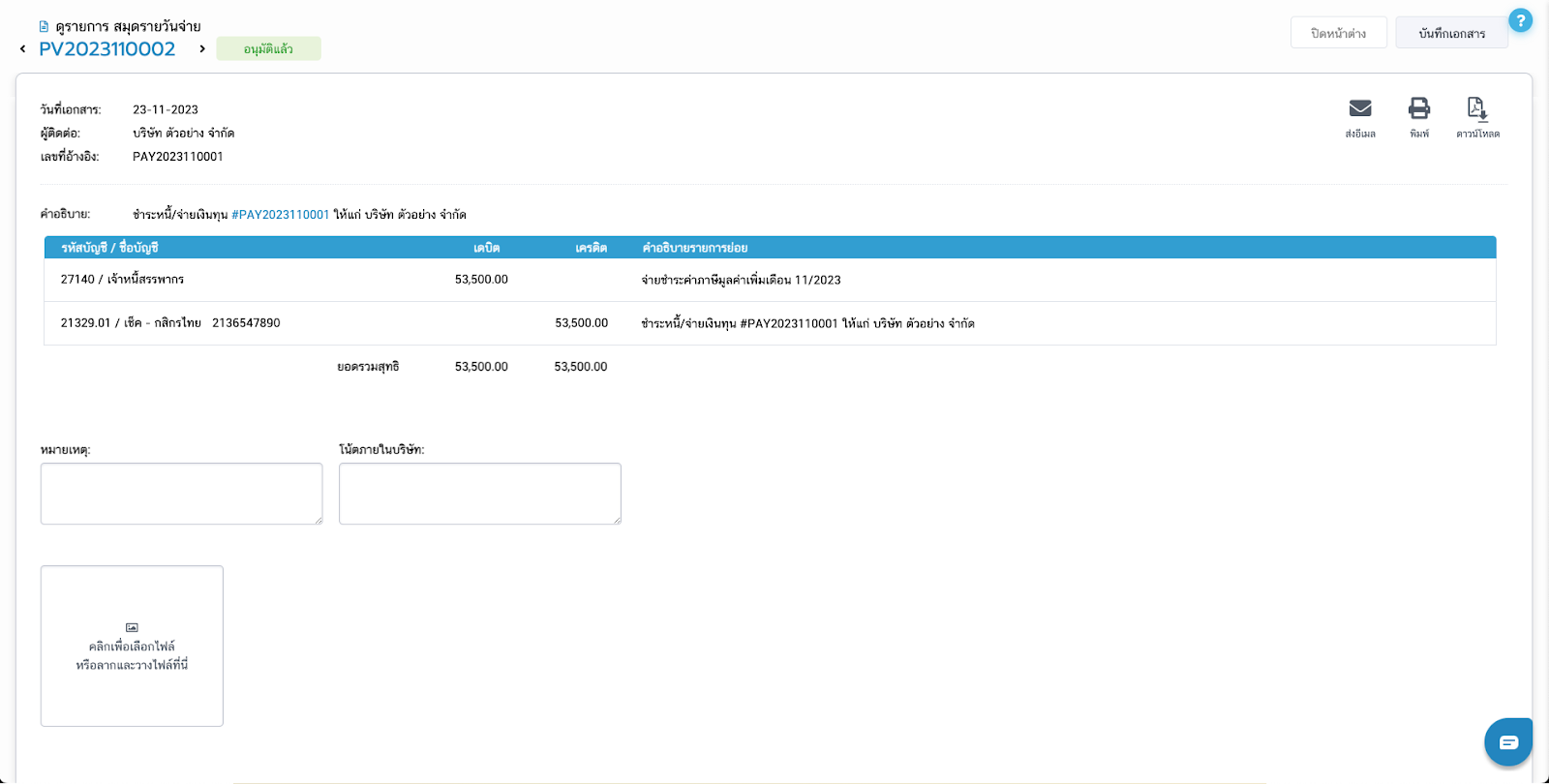The image size is (1549, 784).
Task: Open the chat support bubble
Action: 1508,742
